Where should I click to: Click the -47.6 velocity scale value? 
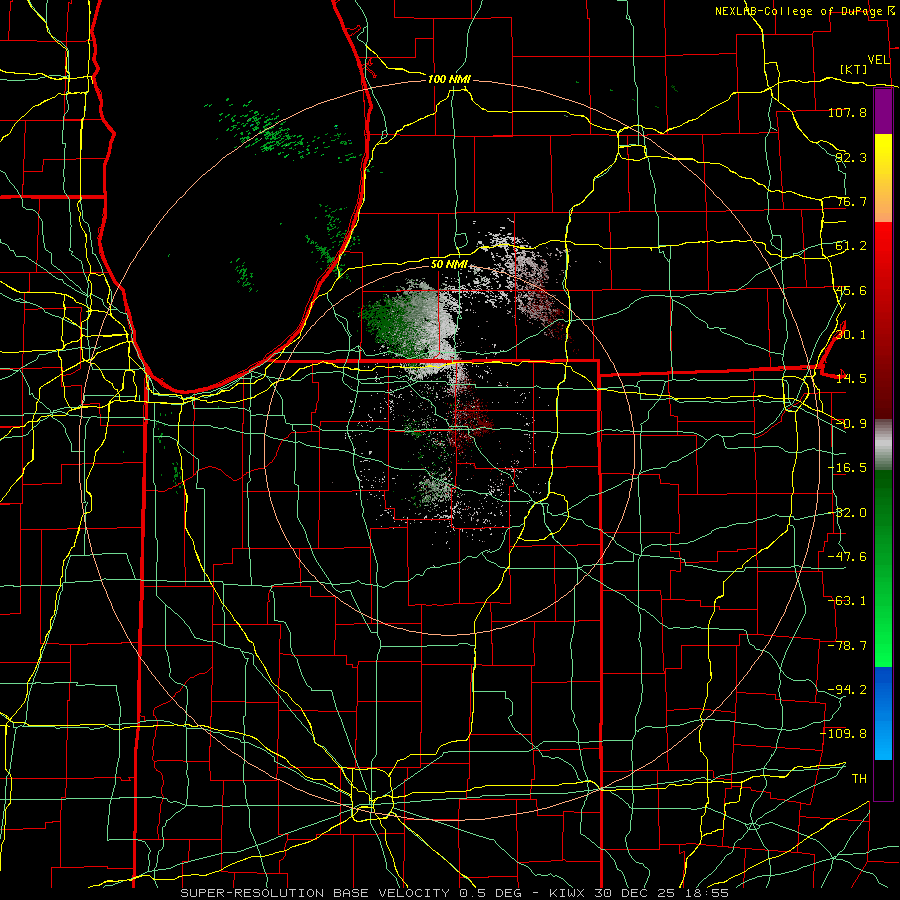point(847,557)
